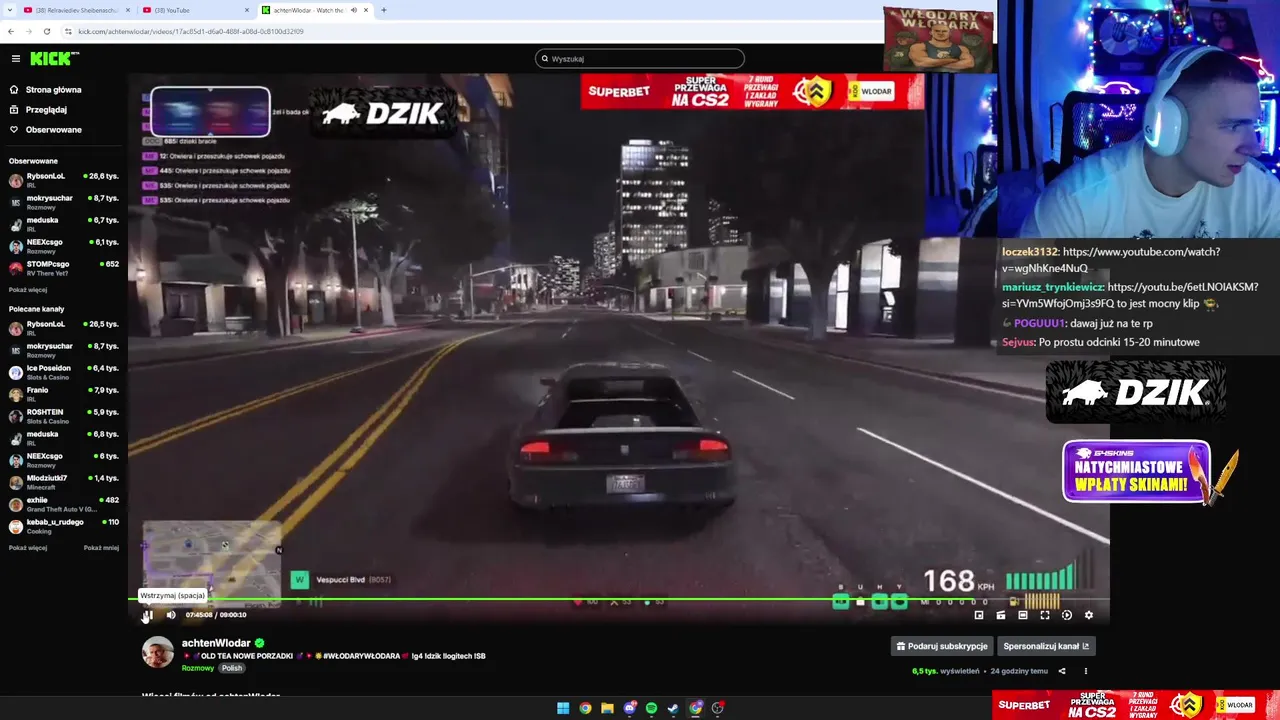1280x720 pixels.
Task: Expand recommended channels with Pokaż więcej
Action: coord(28,548)
